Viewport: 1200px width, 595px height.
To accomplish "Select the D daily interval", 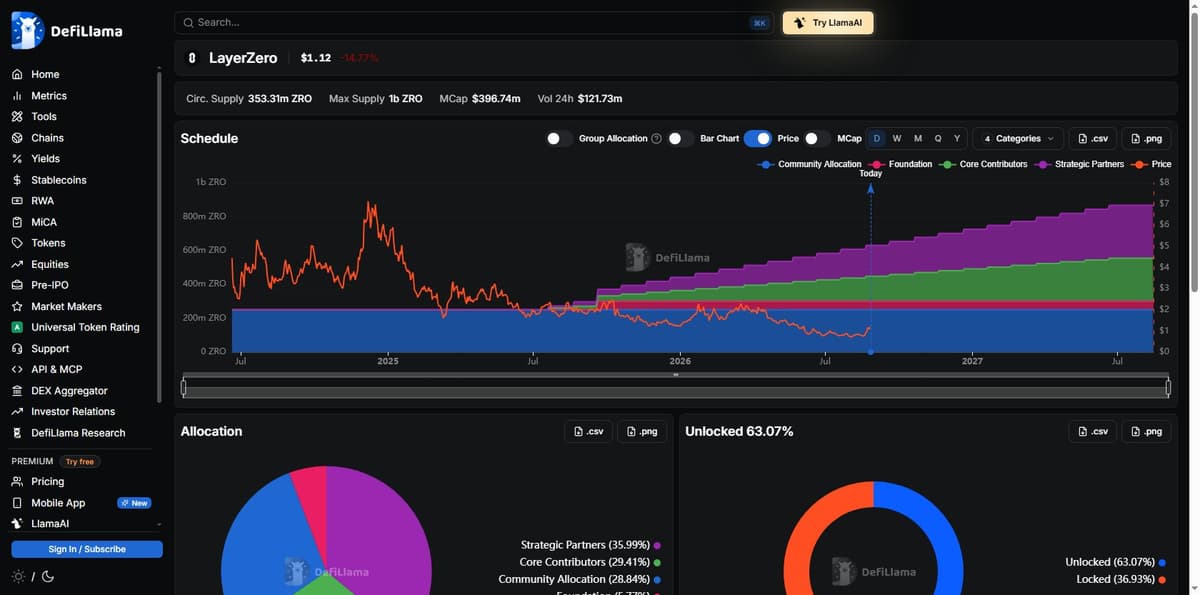I will click(877, 139).
